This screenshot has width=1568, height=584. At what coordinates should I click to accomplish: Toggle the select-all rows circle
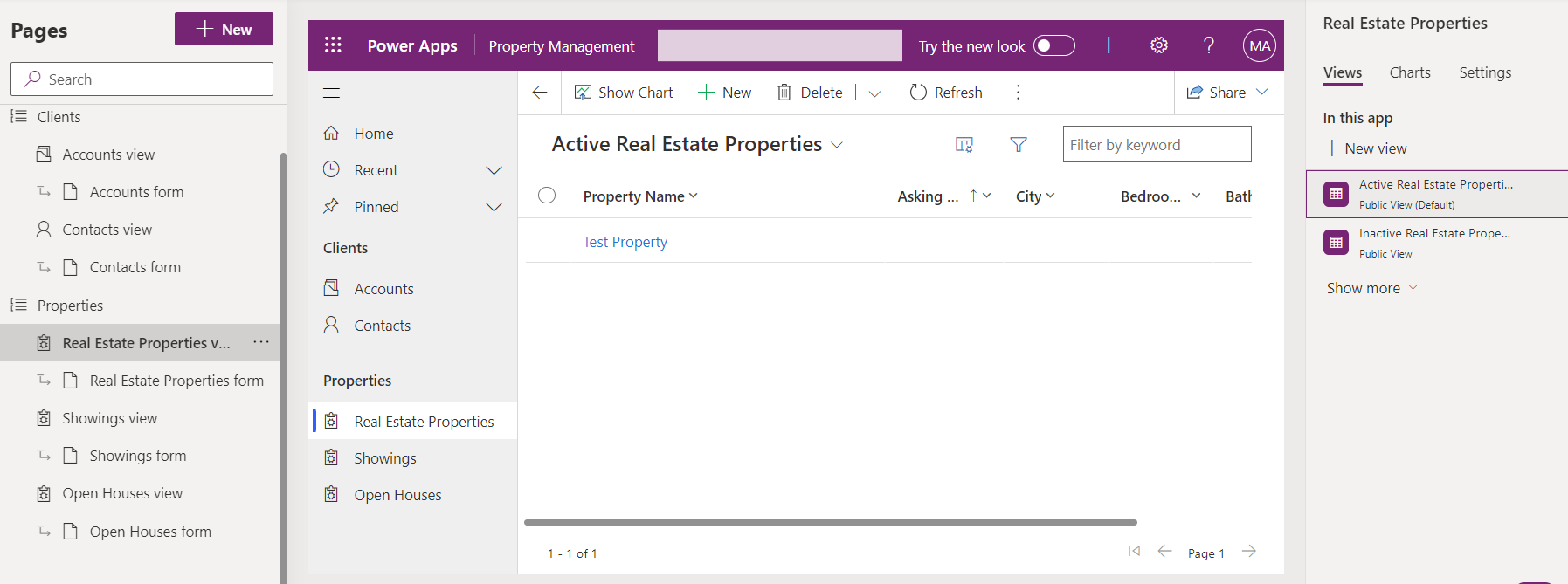(x=547, y=196)
